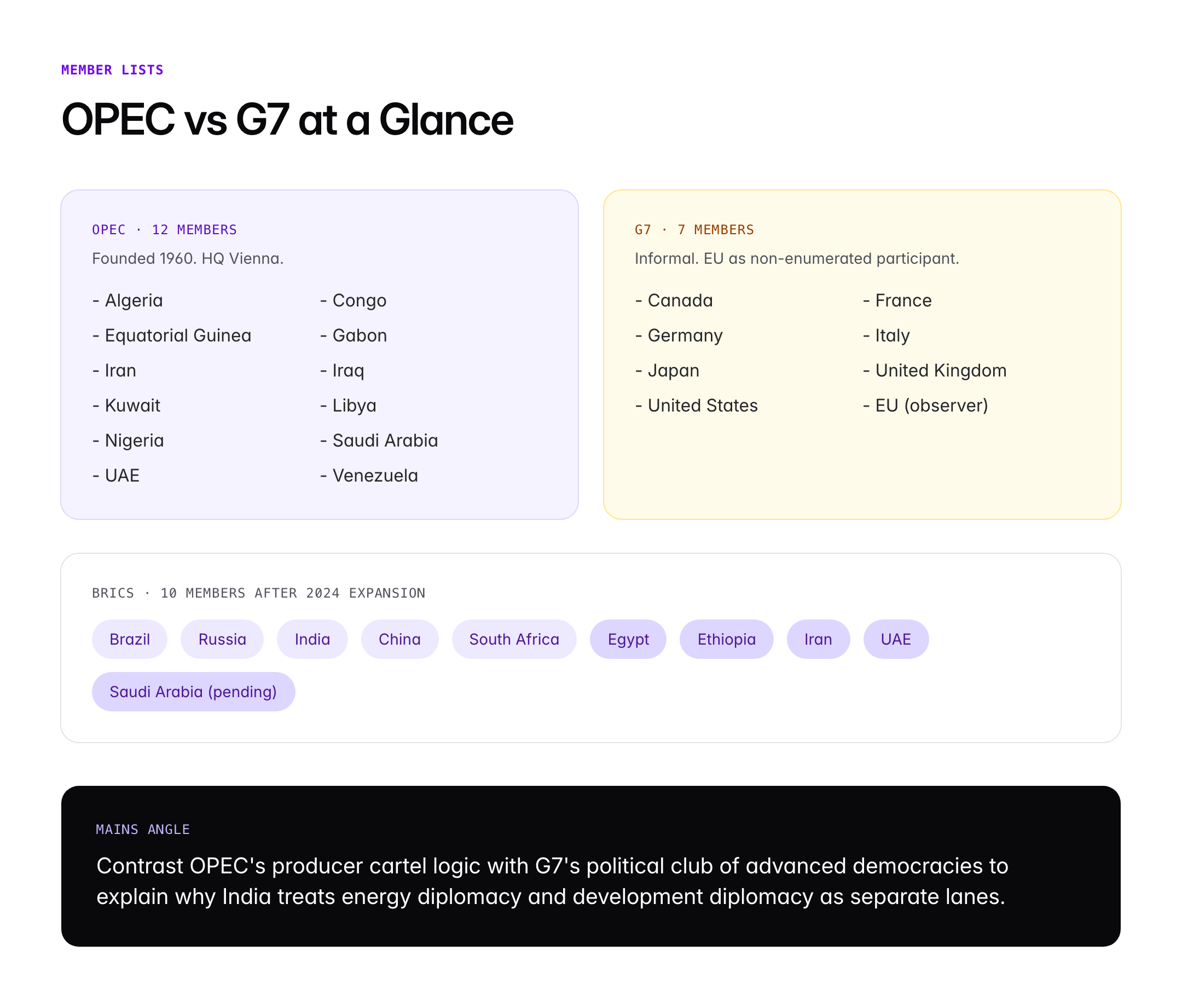
Task: Click the South Africa chip
Action: pos(514,639)
